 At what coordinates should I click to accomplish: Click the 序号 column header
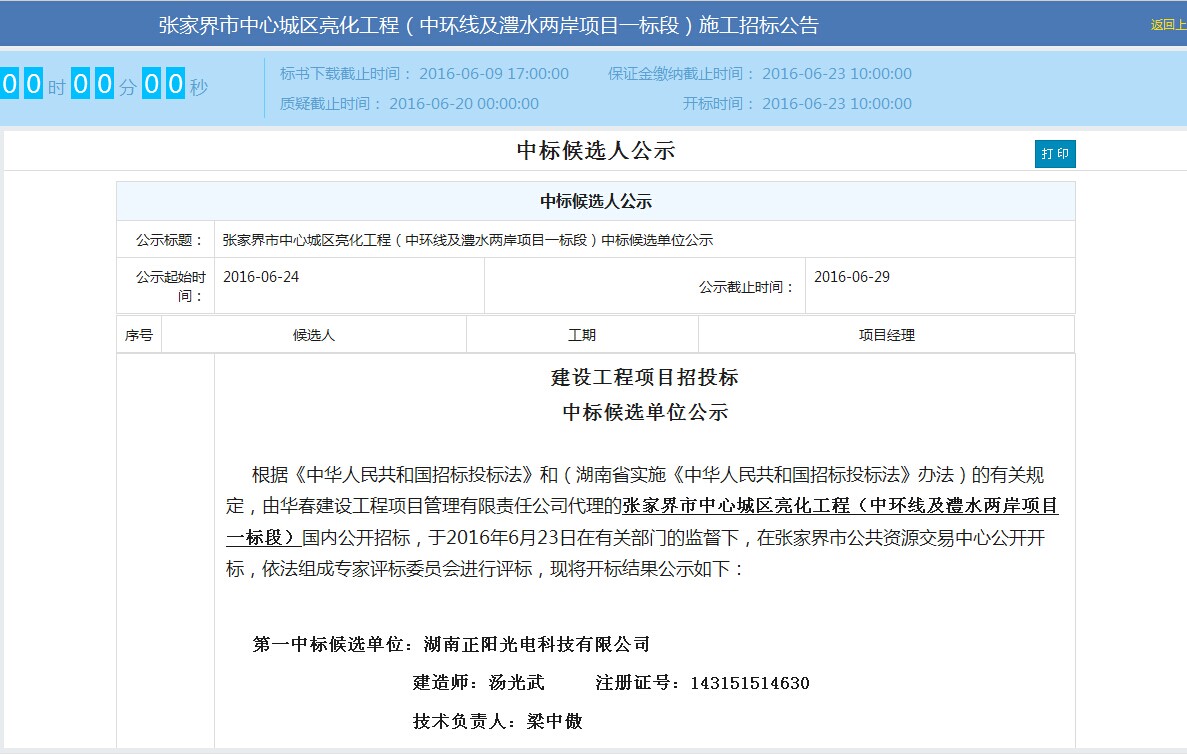pyautogui.click(x=139, y=335)
